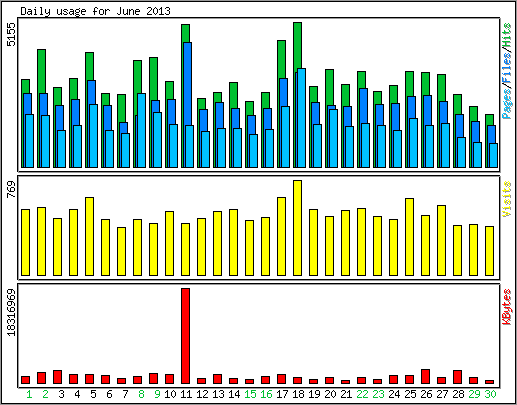Click day label 26 on the axis
This screenshot has height=405, width=517.
pos(426,395)
